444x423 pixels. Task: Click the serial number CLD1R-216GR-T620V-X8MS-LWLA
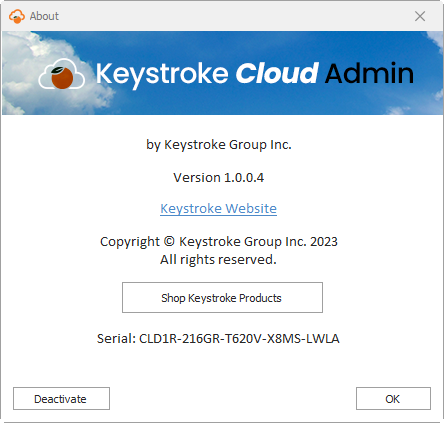point(239,339)
